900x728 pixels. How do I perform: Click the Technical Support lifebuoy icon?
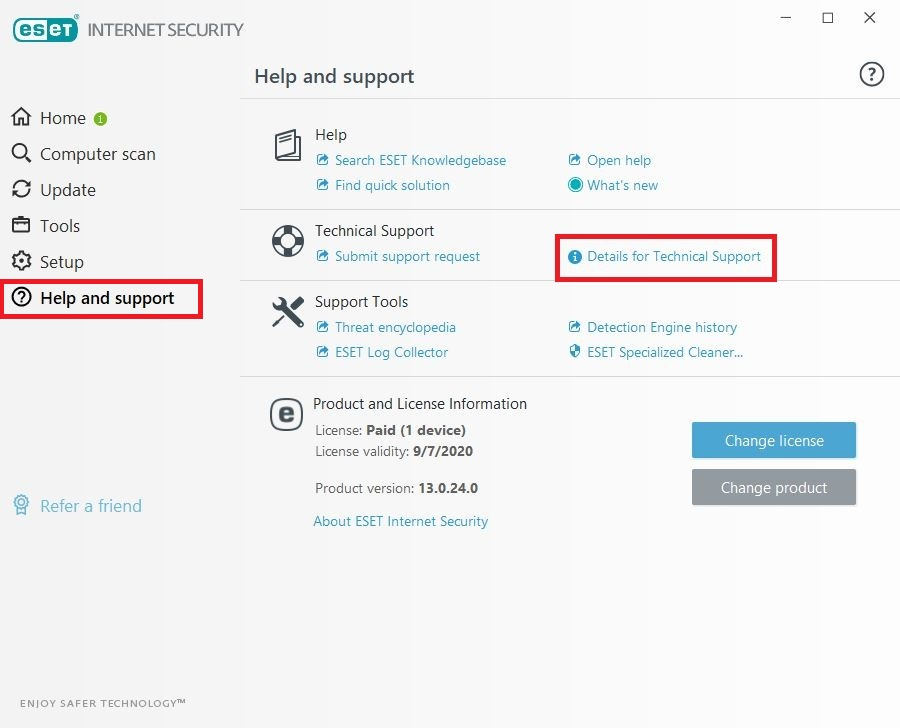288,241
